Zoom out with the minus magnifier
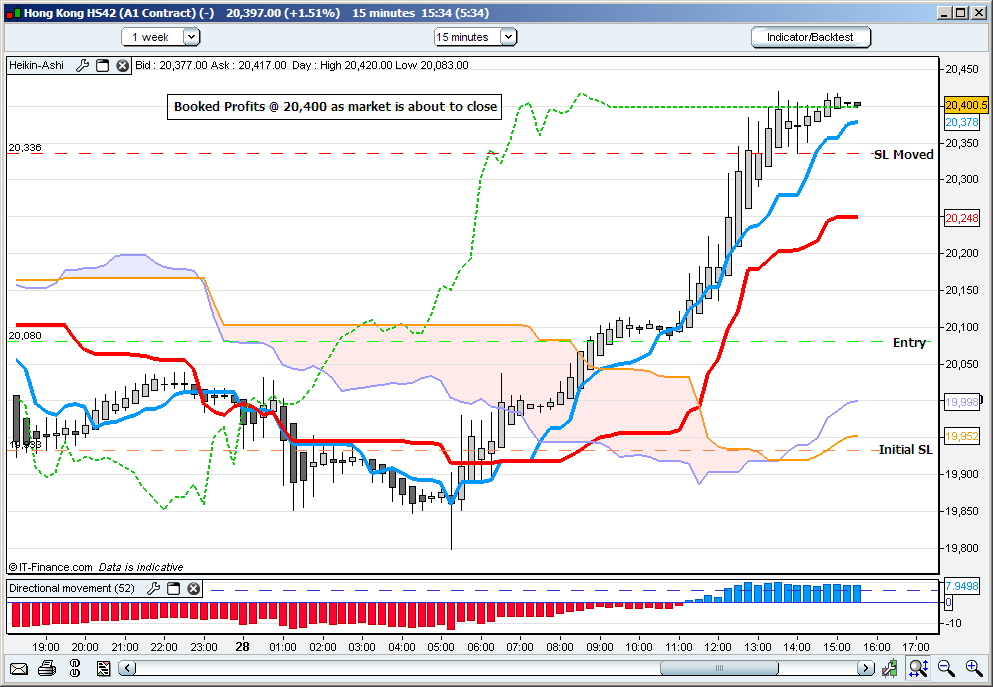Viewport: 993px width, 687px height. 945,667
